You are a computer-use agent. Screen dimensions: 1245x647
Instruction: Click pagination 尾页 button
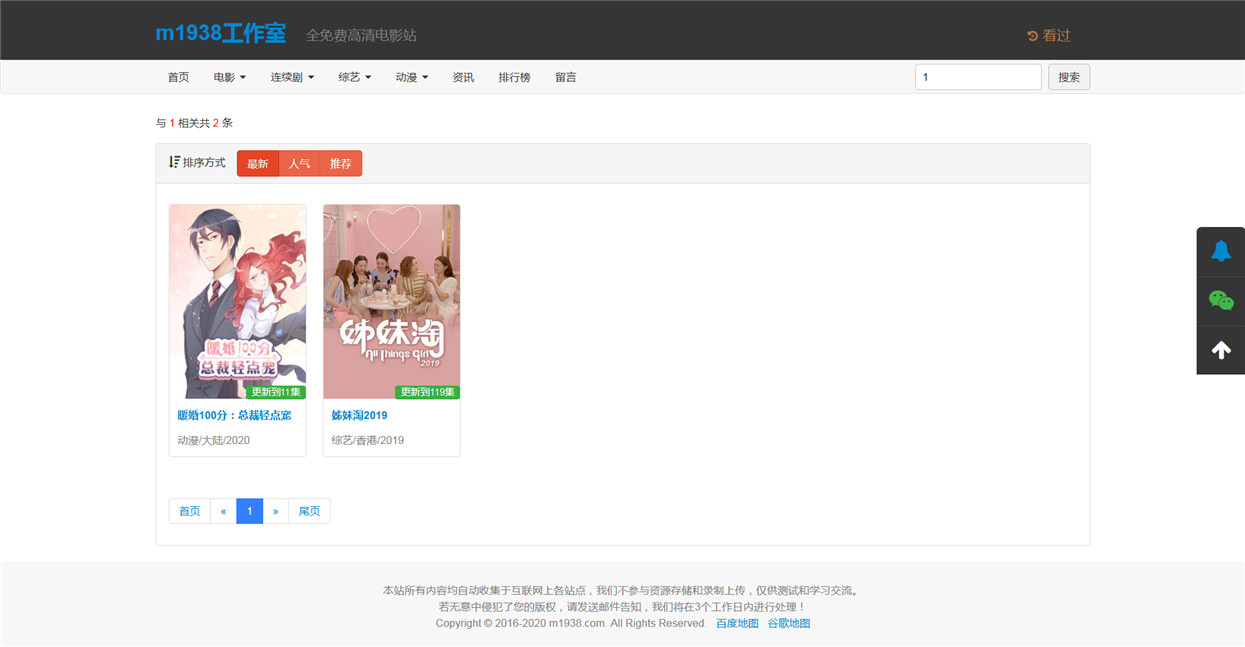click(x=310, y=511)
